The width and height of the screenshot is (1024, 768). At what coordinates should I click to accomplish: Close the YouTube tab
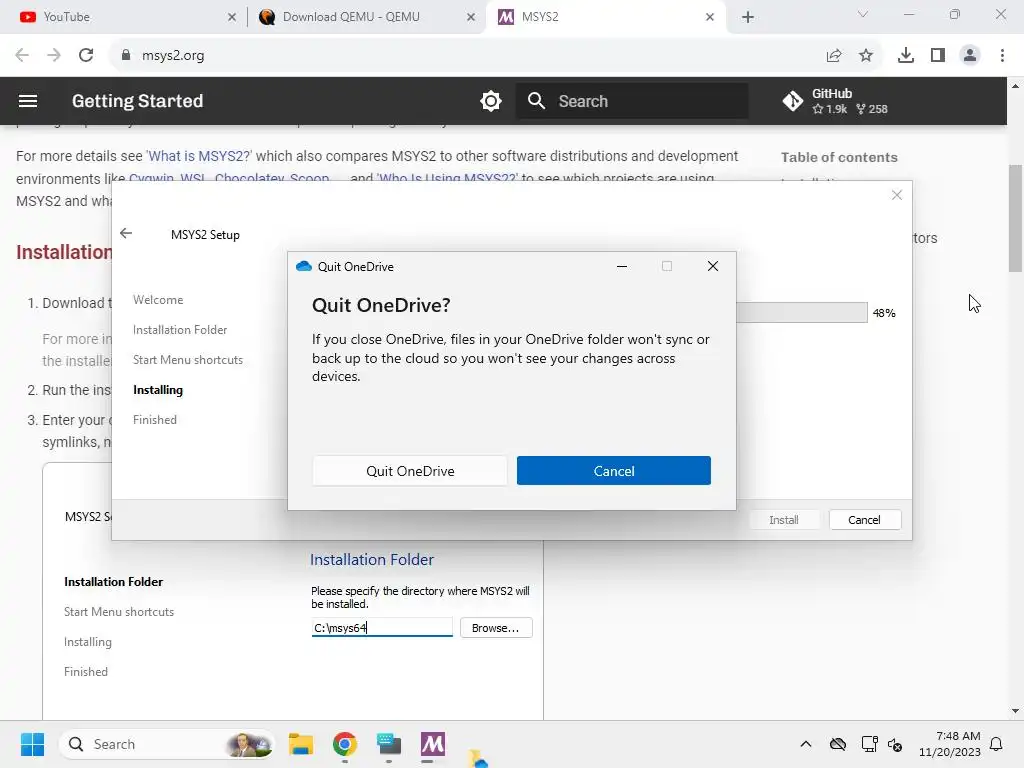[232, 17]
